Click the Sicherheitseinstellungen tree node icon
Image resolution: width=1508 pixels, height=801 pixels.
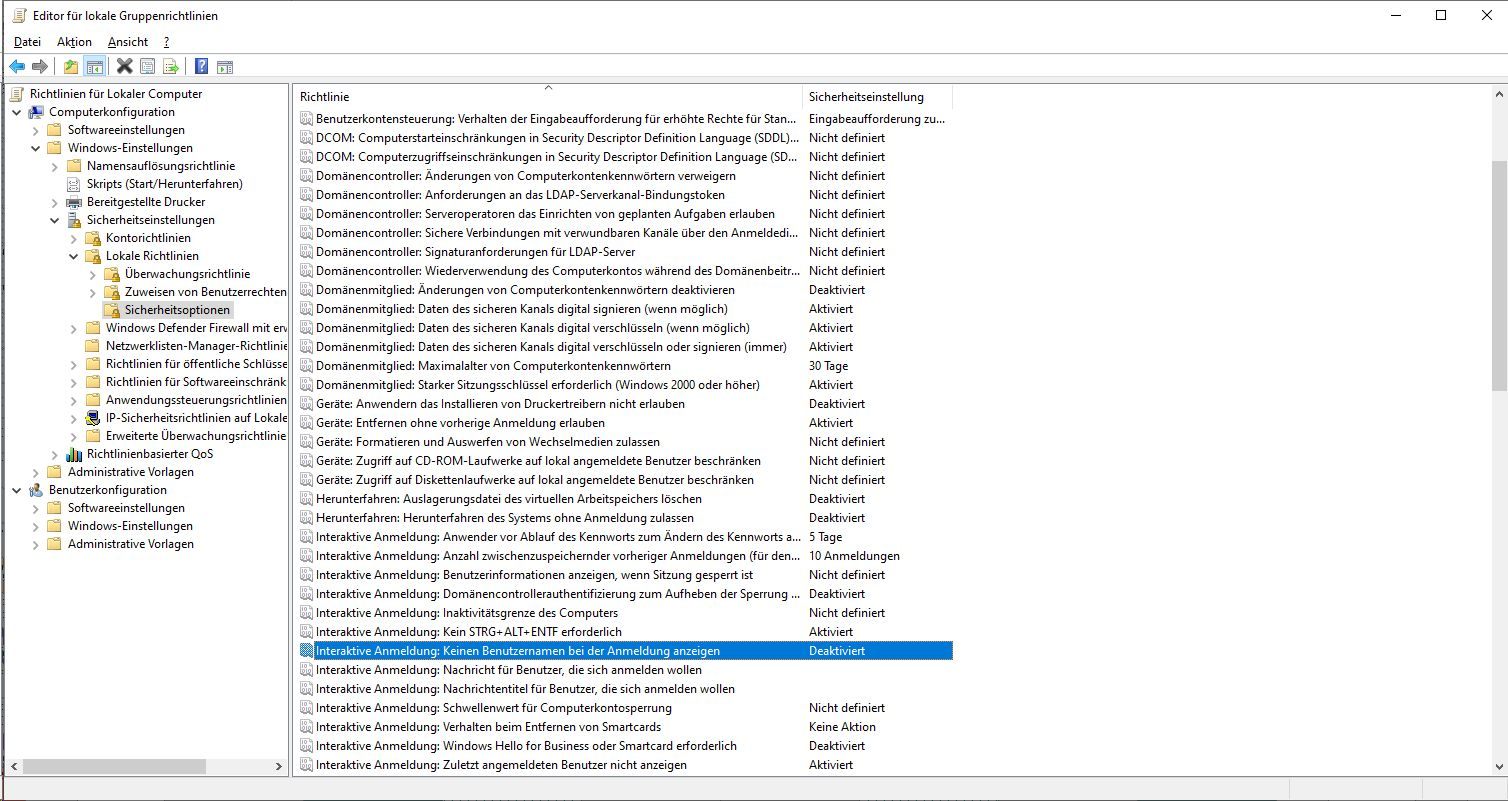[75, 220]
